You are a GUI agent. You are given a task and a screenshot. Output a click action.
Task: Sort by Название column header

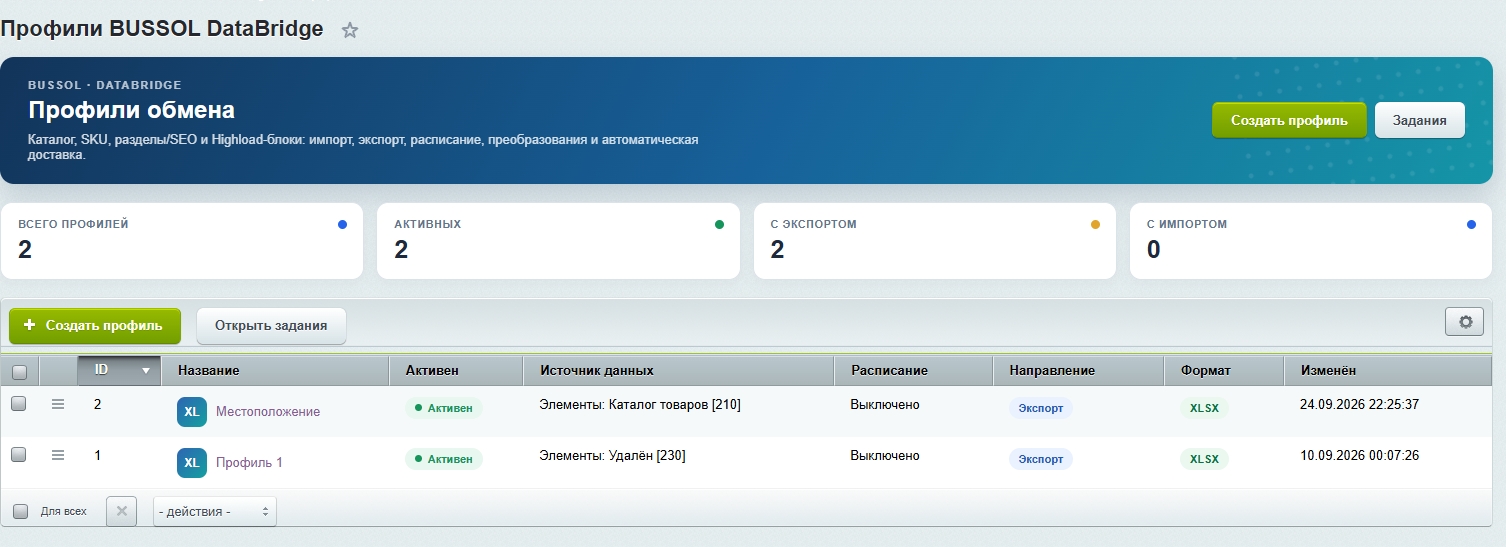click(x=275, y=371)
